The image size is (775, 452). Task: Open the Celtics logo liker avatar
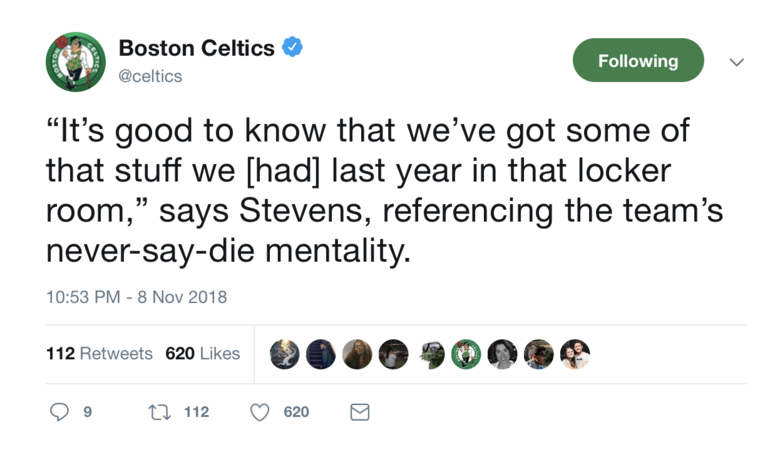466,354
